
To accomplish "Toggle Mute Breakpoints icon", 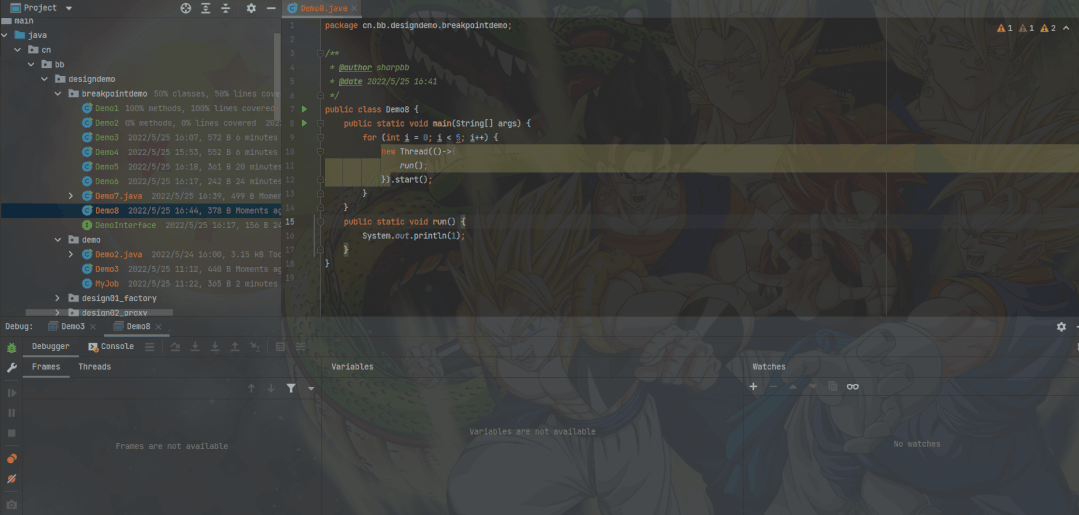I will [x=11, y=479].
